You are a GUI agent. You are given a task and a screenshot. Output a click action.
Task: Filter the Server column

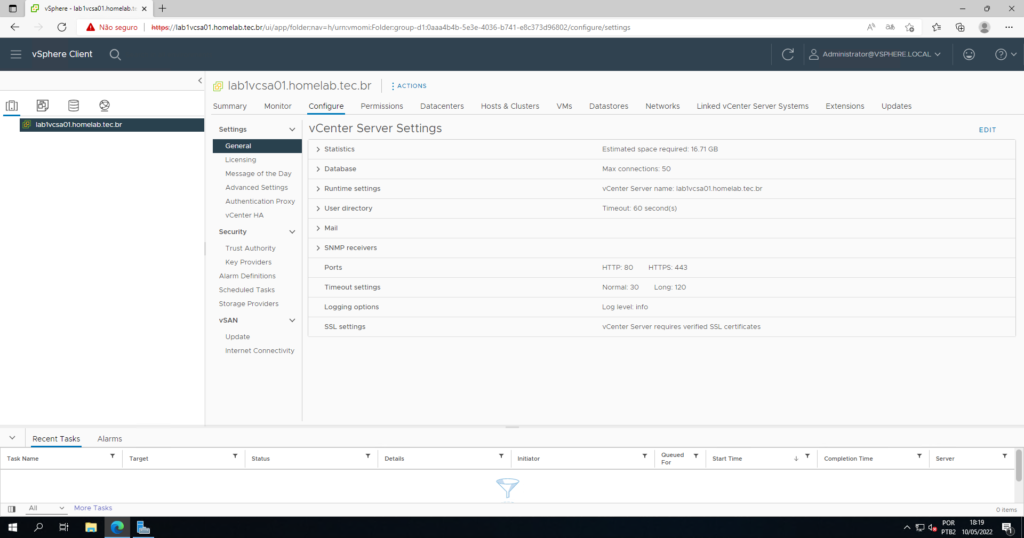(1004, 456)
